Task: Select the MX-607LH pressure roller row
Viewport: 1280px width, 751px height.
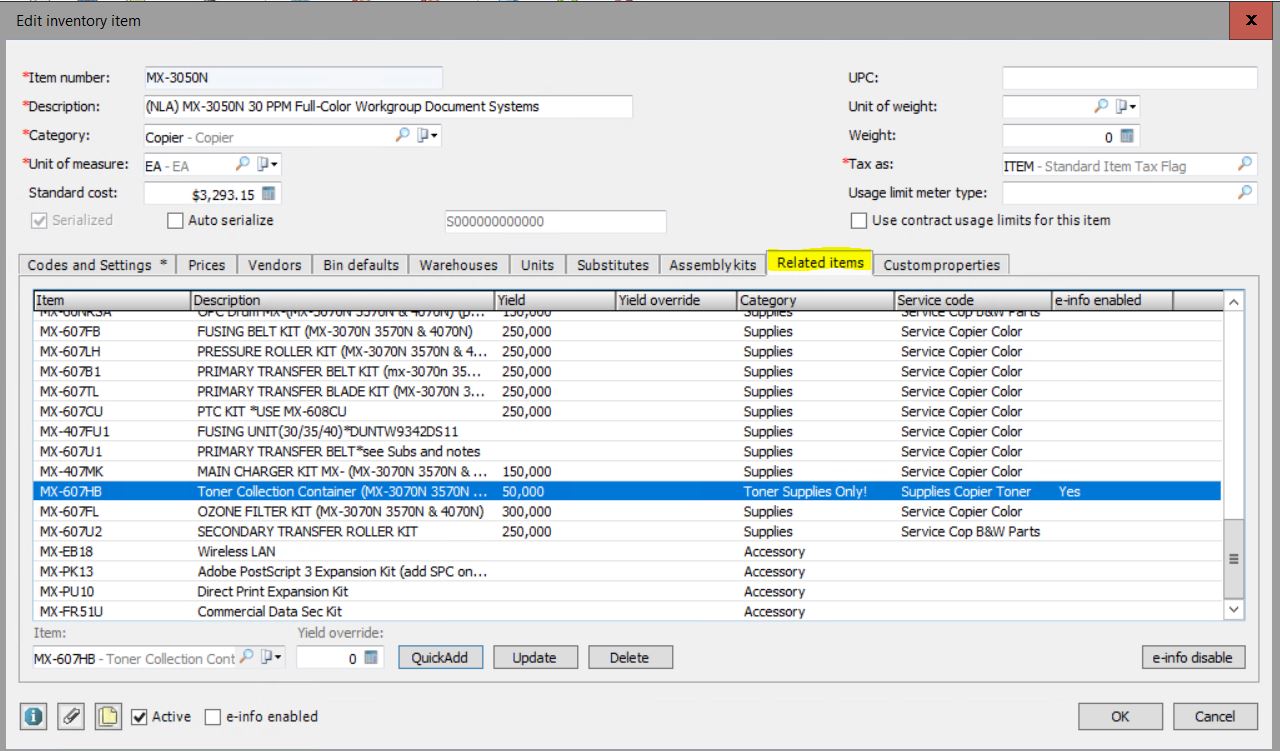Action: pyautogui.click(x=628, y=351)
